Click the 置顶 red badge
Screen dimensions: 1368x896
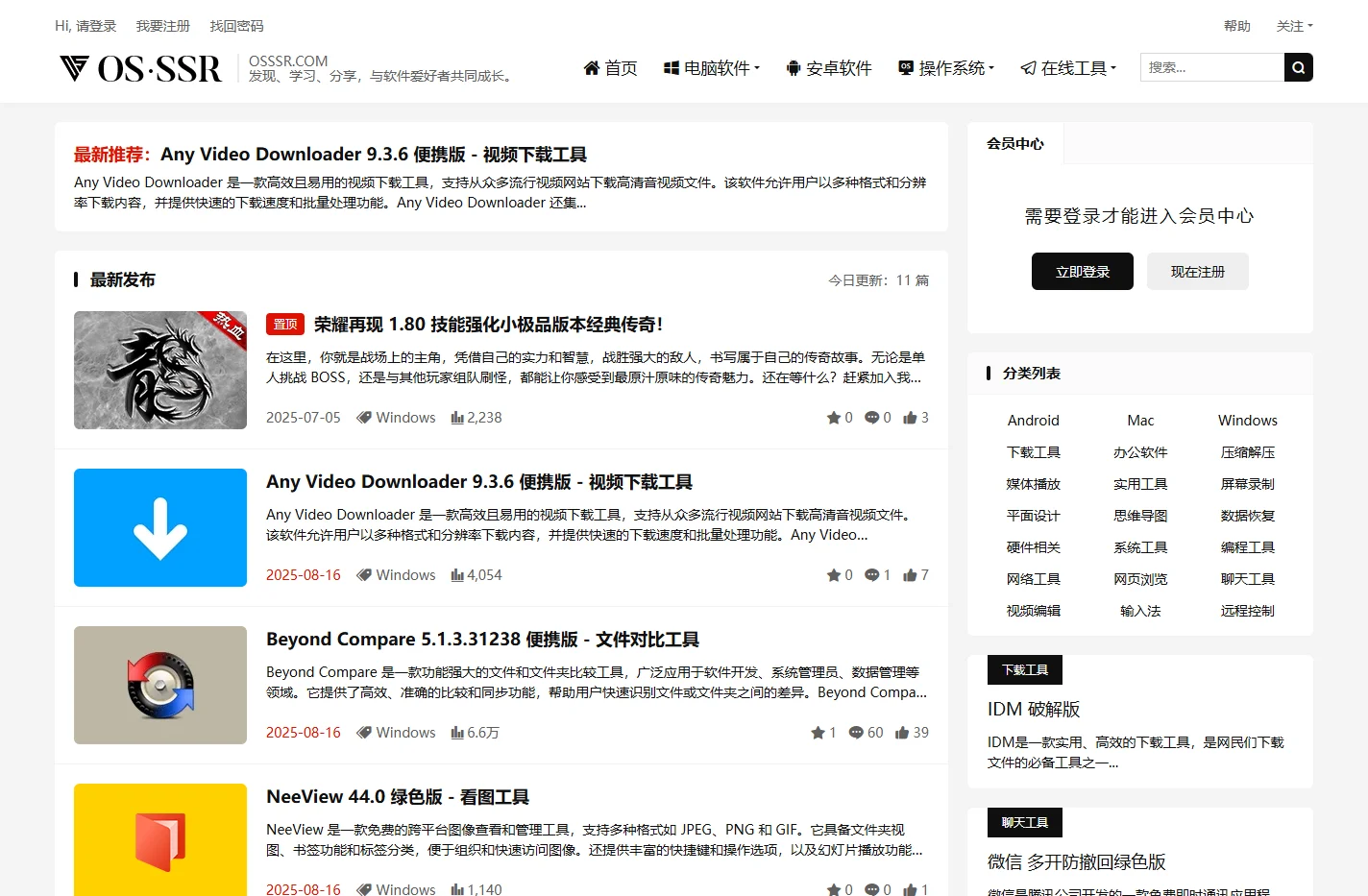285,325
